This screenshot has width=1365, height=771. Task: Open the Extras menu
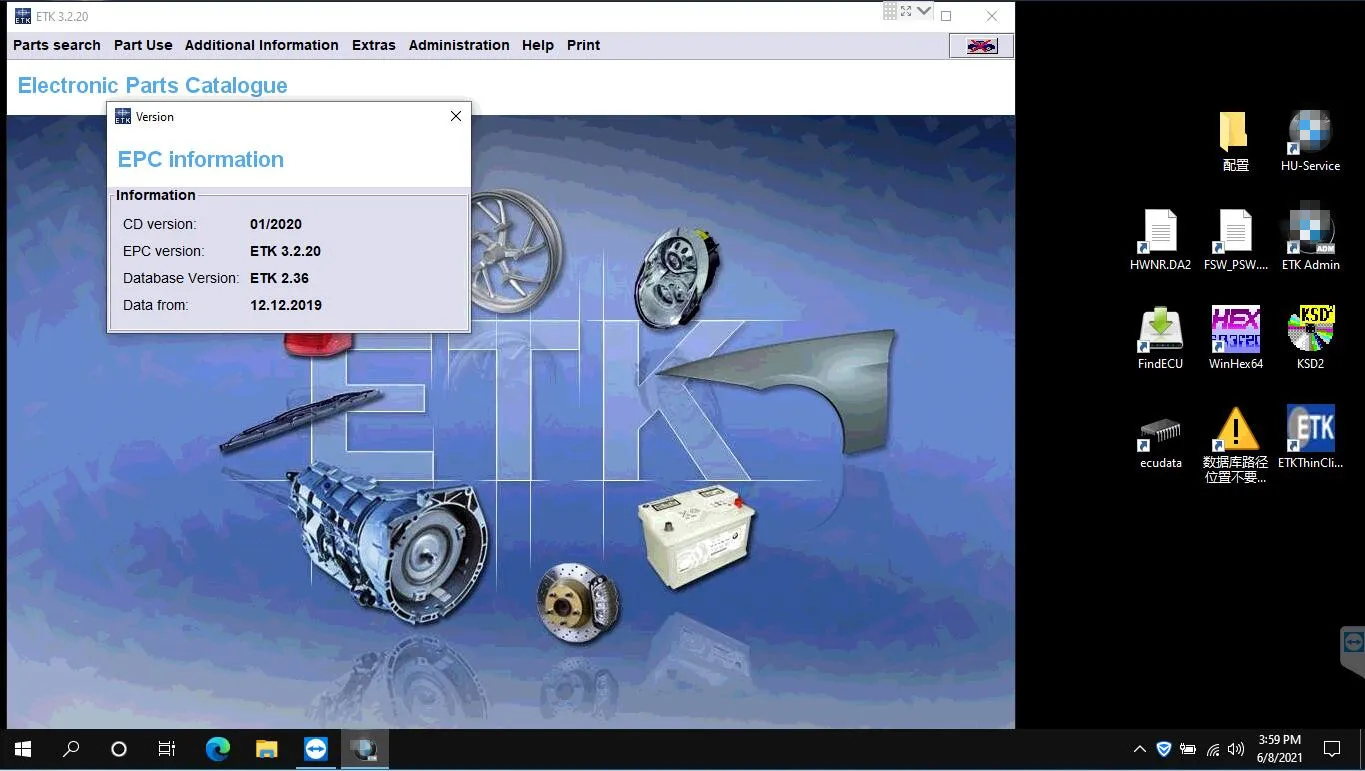374,45
